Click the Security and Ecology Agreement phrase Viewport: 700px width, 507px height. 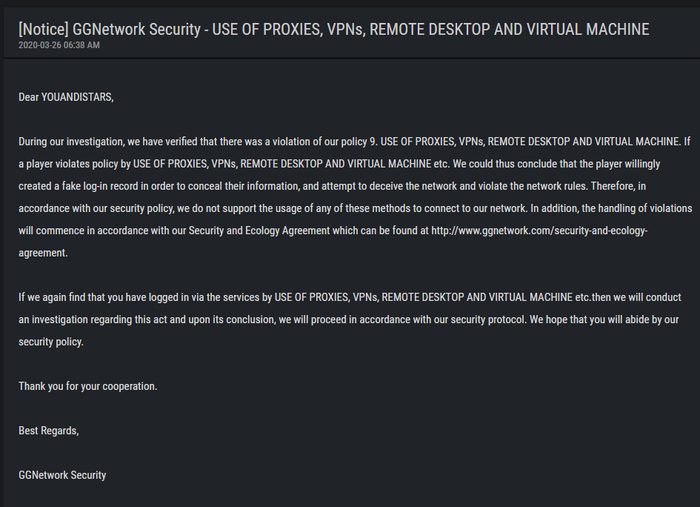259,231
